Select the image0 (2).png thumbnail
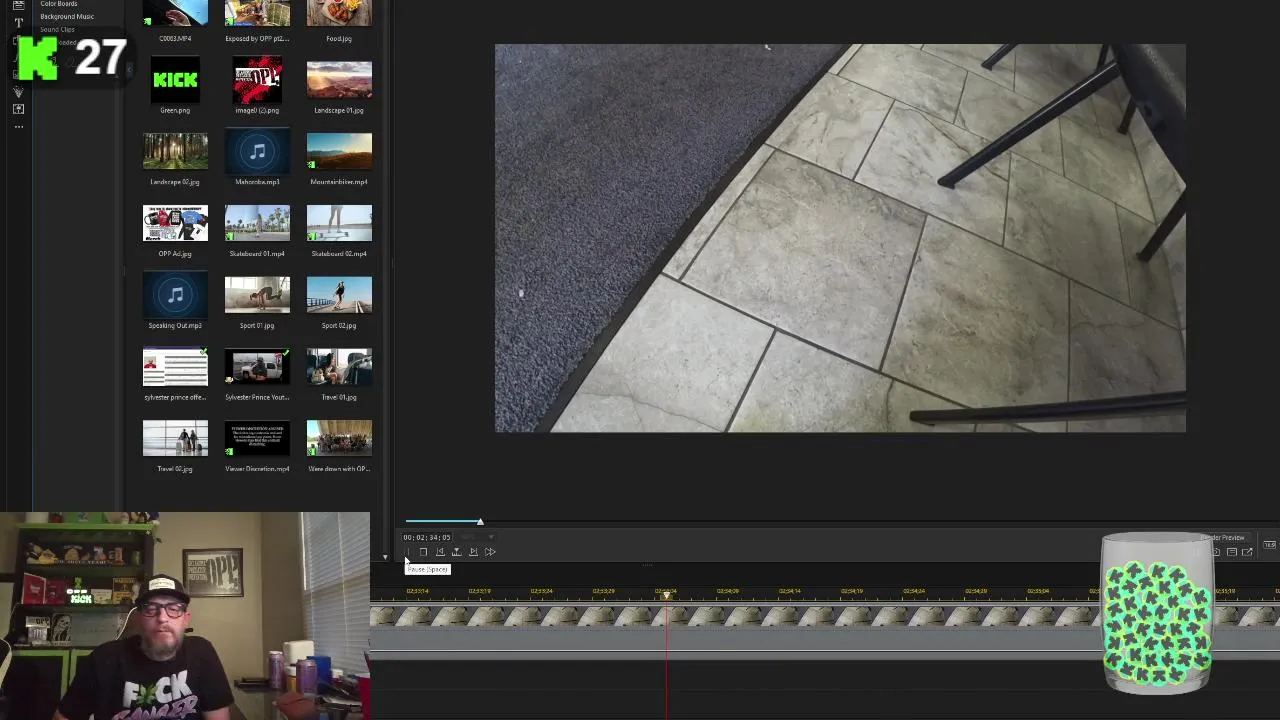The height and width of the screenshot is (720, 1280). coord(257,80)
